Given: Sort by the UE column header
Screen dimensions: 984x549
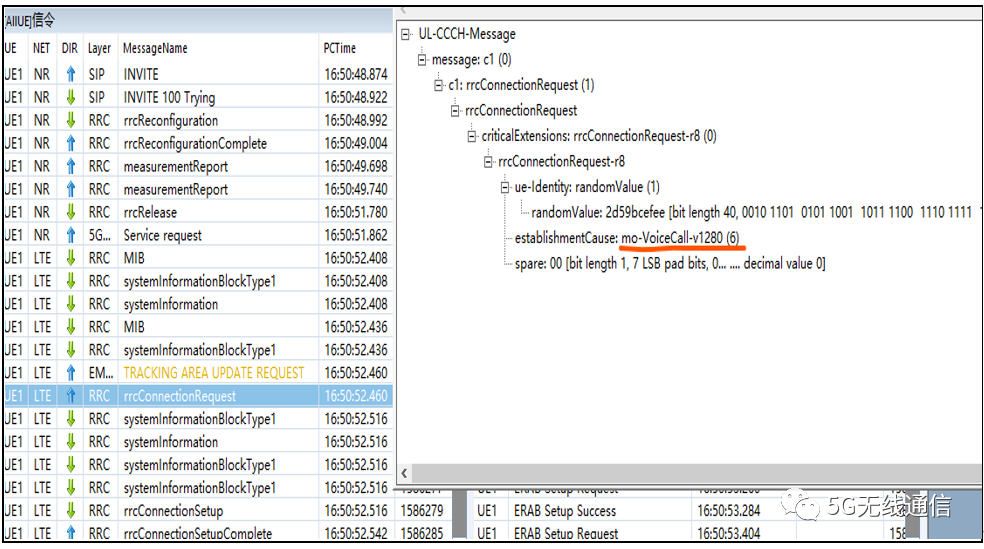Looking at the screenshot, I should [x=11, y=48].
